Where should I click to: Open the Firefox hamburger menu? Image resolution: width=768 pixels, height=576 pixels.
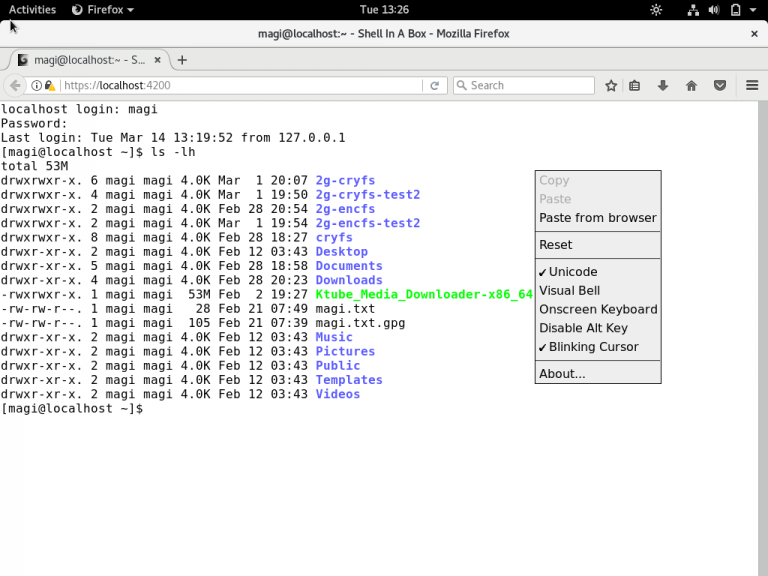click(752, 86)
